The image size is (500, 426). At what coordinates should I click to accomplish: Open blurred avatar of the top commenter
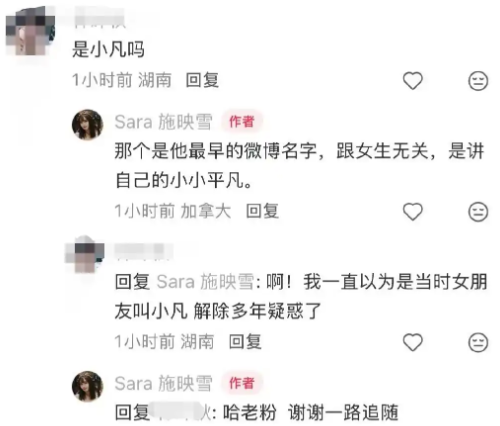31,31
